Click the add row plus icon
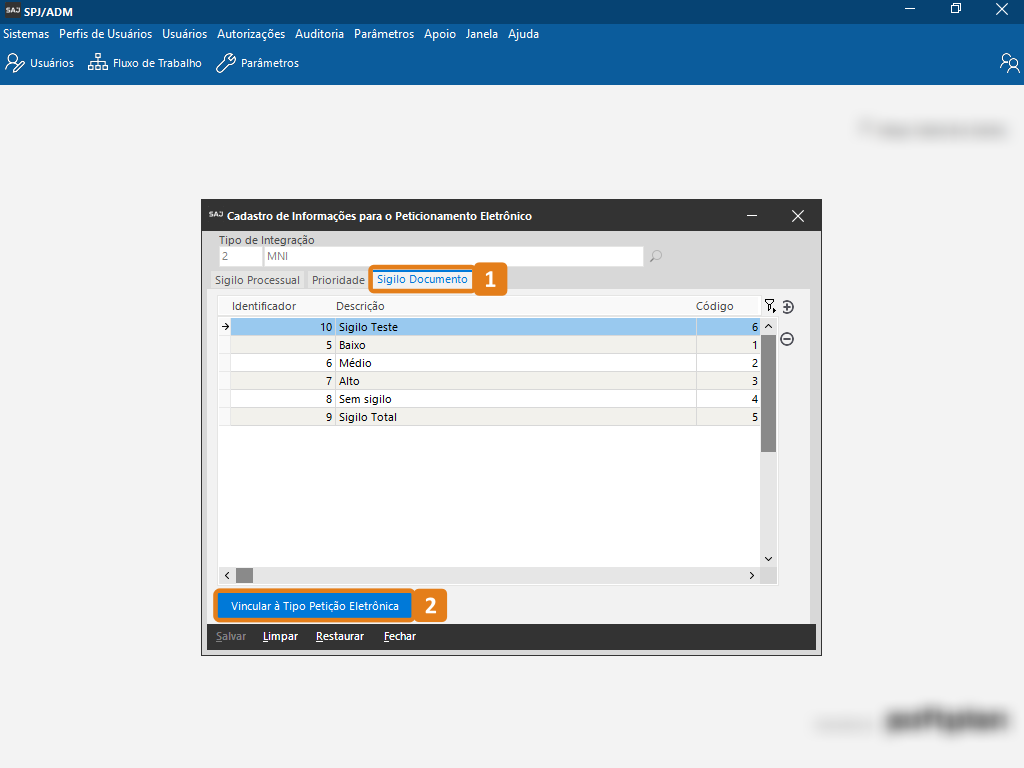1024x768 pixels. 788,307
